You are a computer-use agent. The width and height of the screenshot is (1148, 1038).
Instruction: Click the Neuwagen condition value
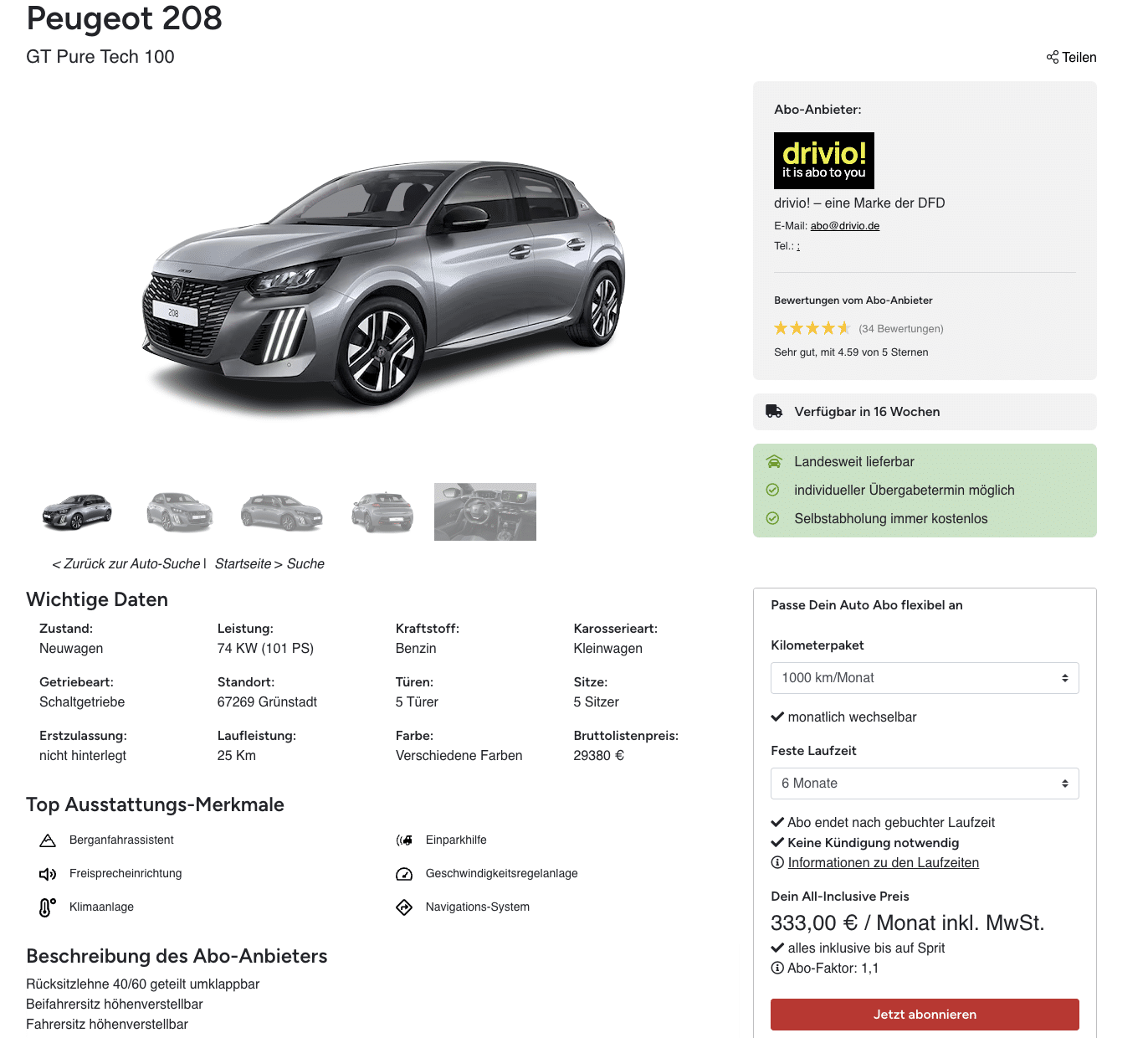click(x=71, y=649)
